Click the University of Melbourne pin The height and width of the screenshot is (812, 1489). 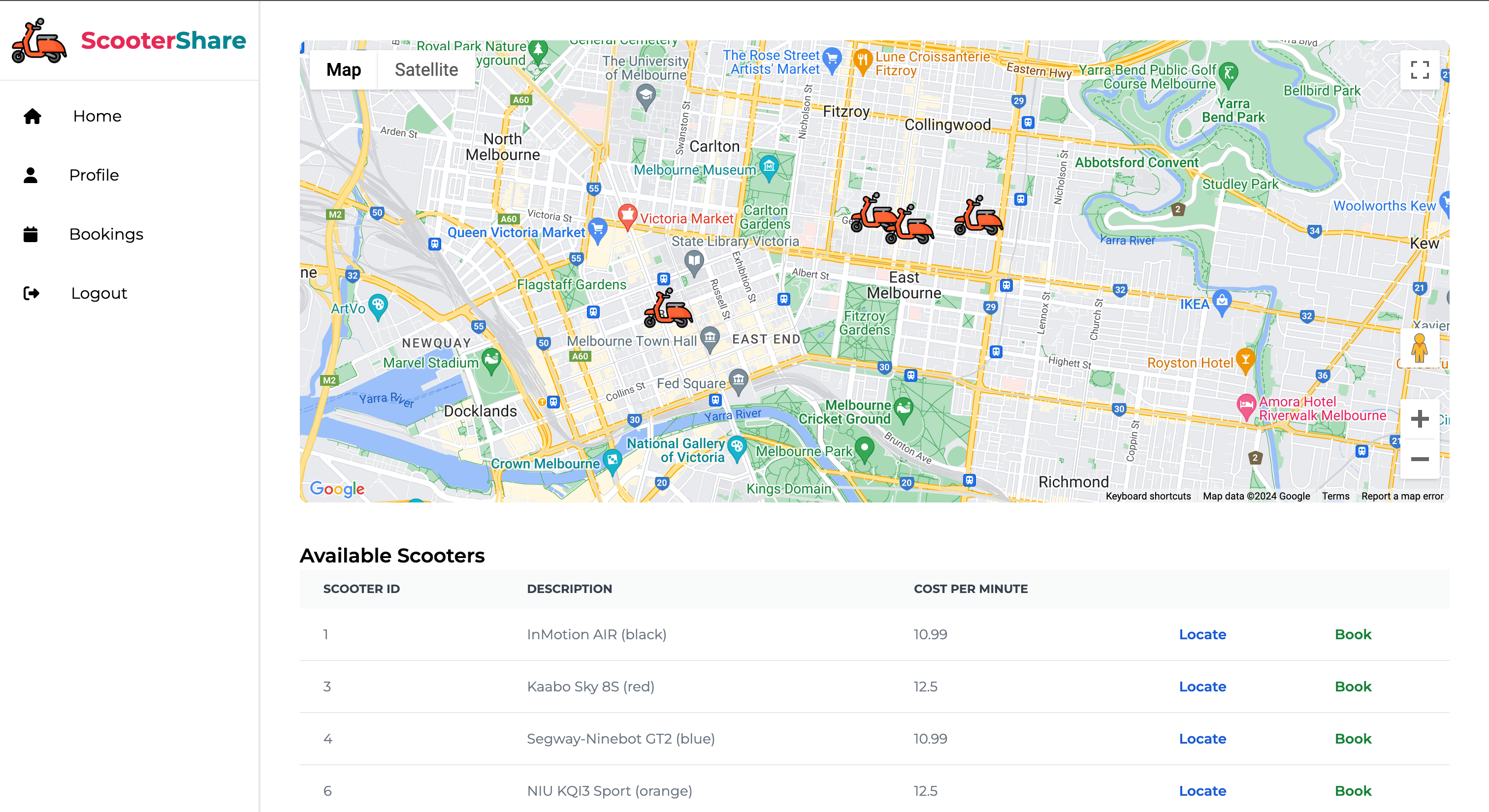(645, 96)
